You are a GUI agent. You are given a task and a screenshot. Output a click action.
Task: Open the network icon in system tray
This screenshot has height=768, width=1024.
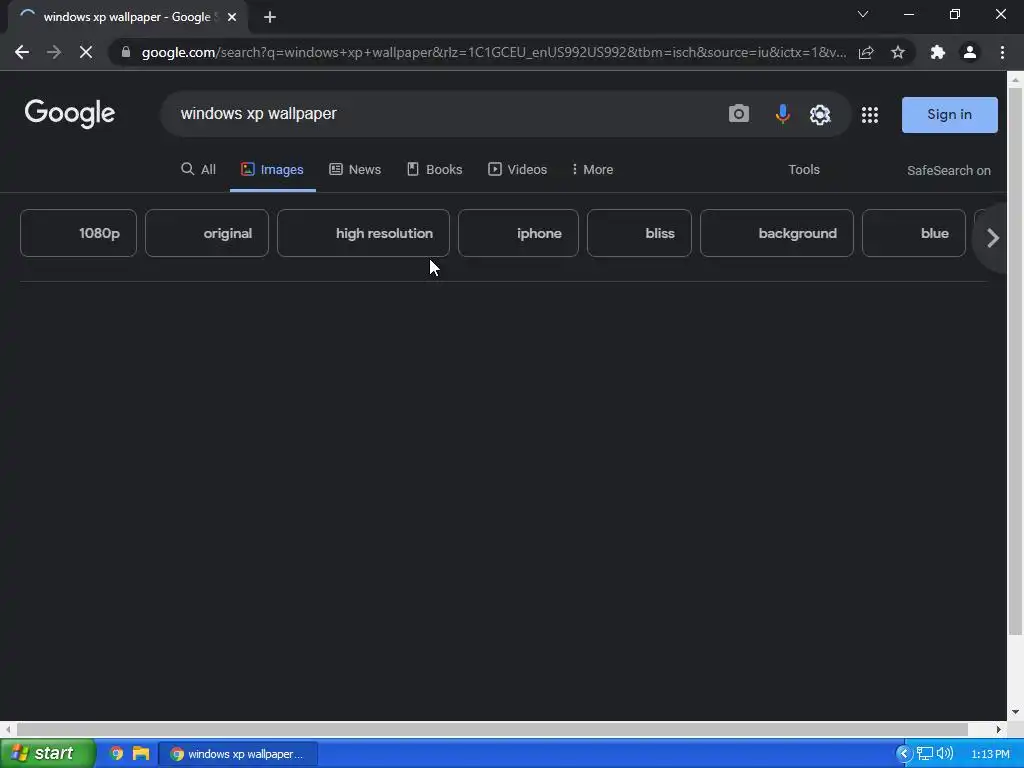(925, 754)
